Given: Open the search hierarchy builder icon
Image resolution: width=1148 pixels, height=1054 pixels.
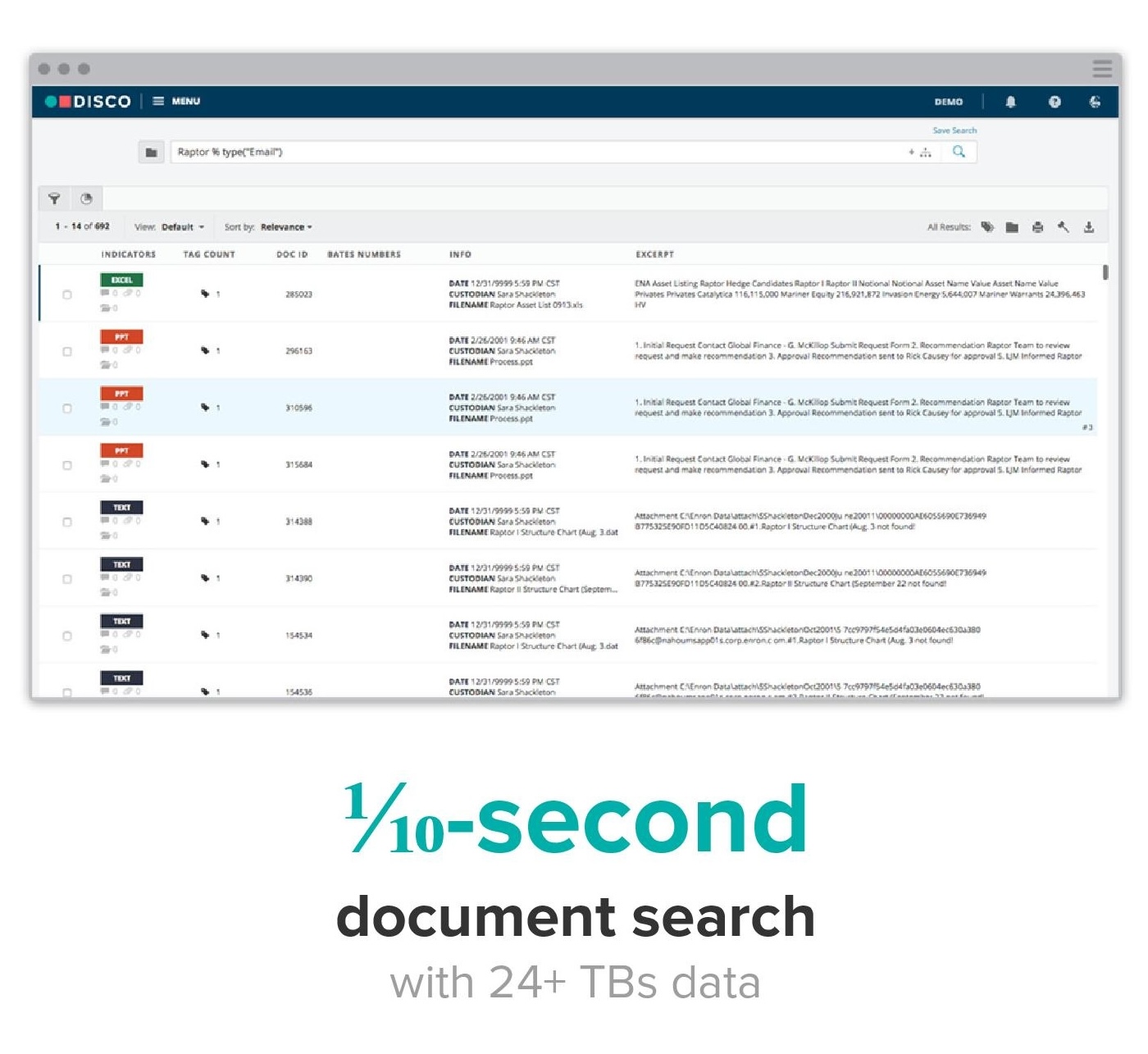Looking at the screenshot, I should tap(925, 153).
